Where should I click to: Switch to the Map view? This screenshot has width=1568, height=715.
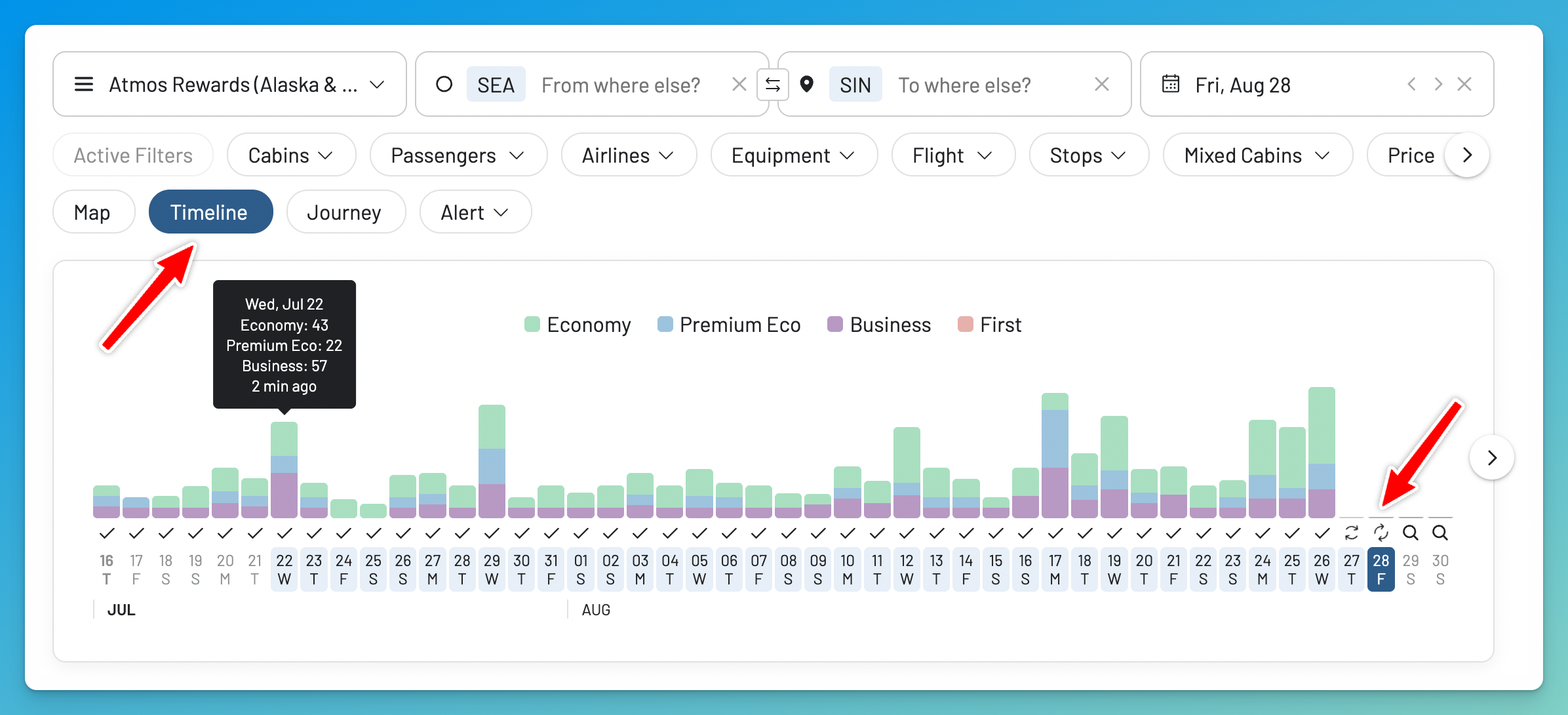(x=94, y=212)
